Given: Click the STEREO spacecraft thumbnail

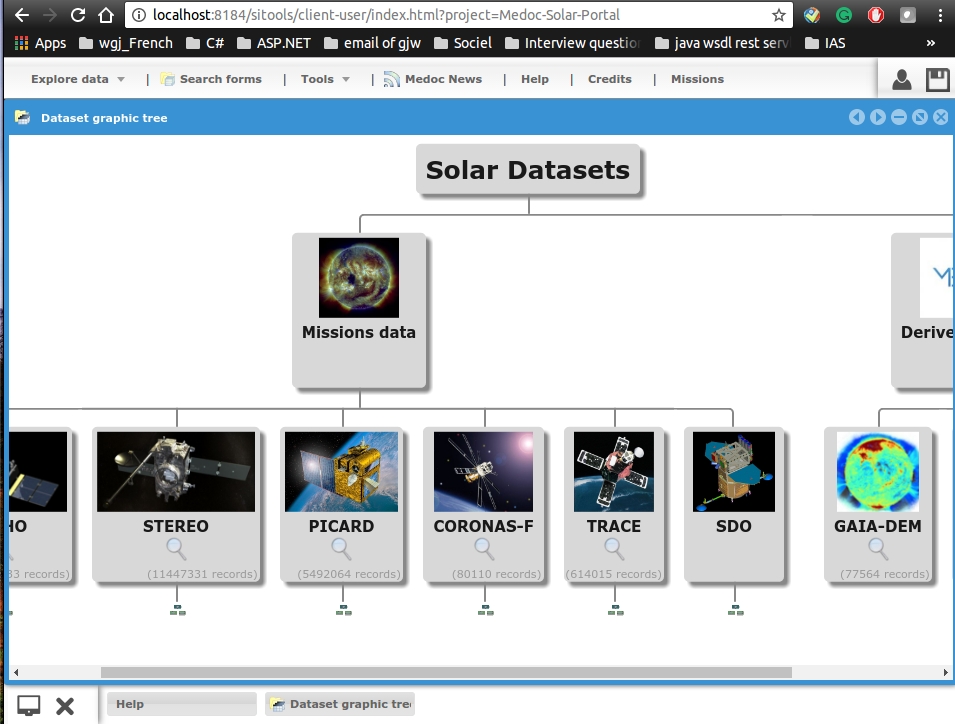Looking at the screenshot, I should [176, 472].
